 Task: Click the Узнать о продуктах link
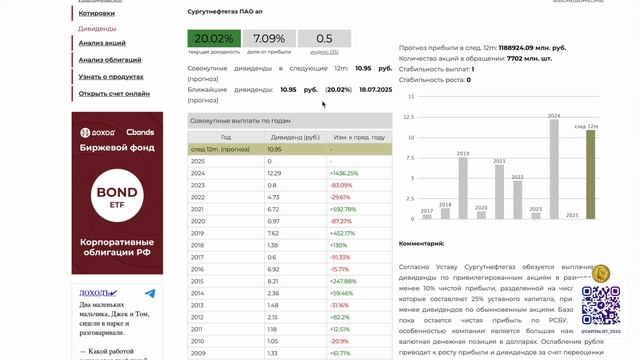111,76
